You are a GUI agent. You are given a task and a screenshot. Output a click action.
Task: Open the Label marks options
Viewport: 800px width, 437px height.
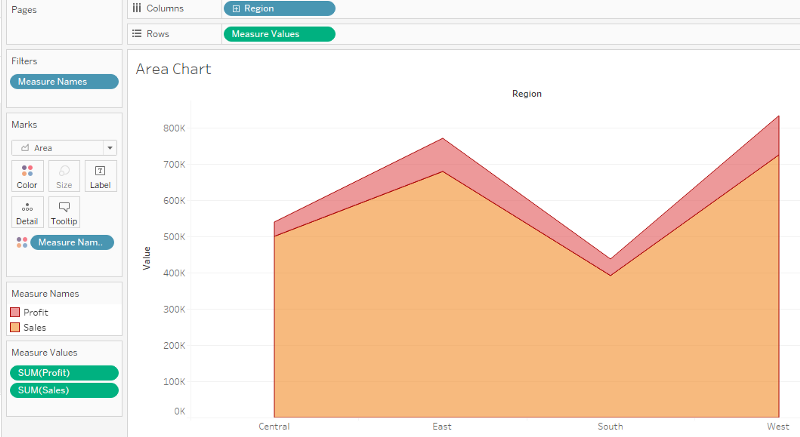pos(100,175)
